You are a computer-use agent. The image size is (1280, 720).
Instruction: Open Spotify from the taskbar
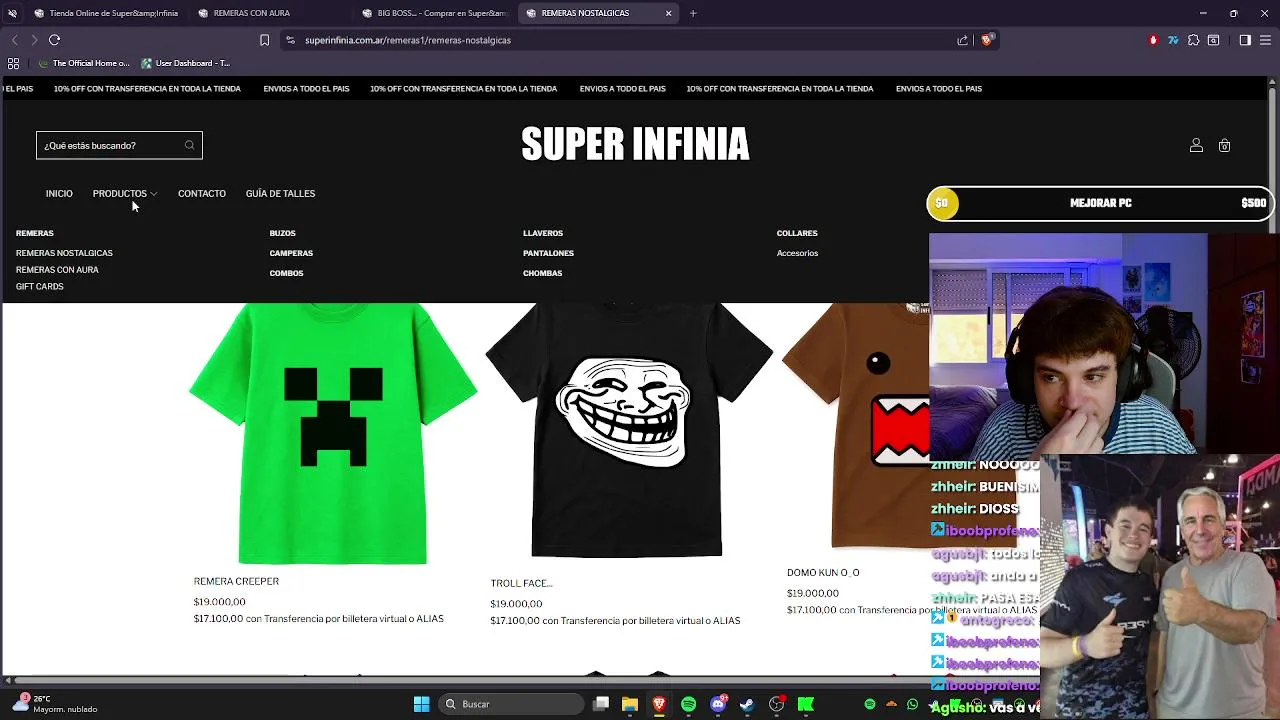[688, 704]
